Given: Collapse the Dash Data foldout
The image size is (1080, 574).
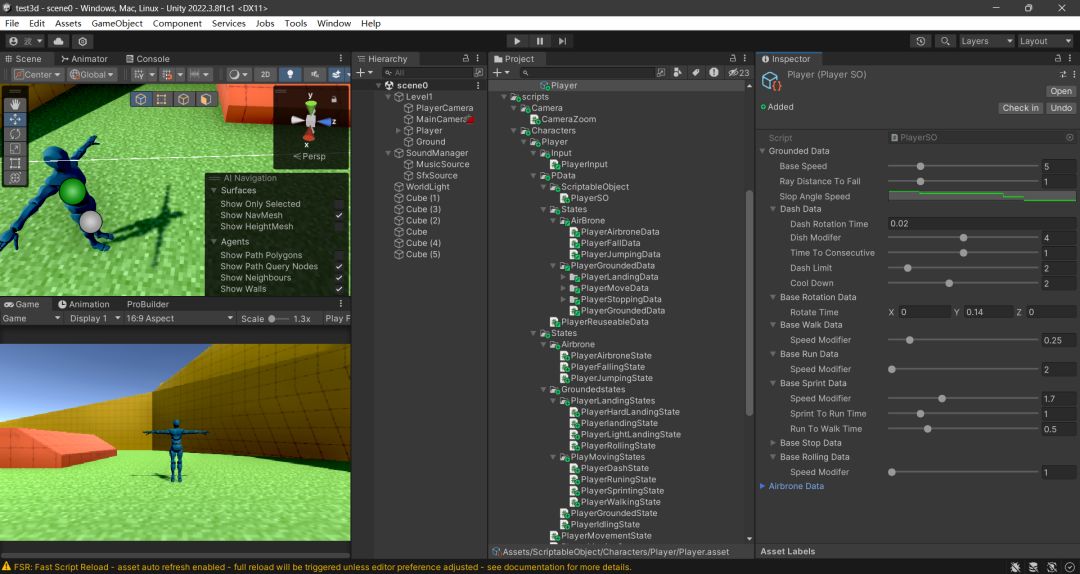Looking at the screenshot, I should (x=773, y=209).
